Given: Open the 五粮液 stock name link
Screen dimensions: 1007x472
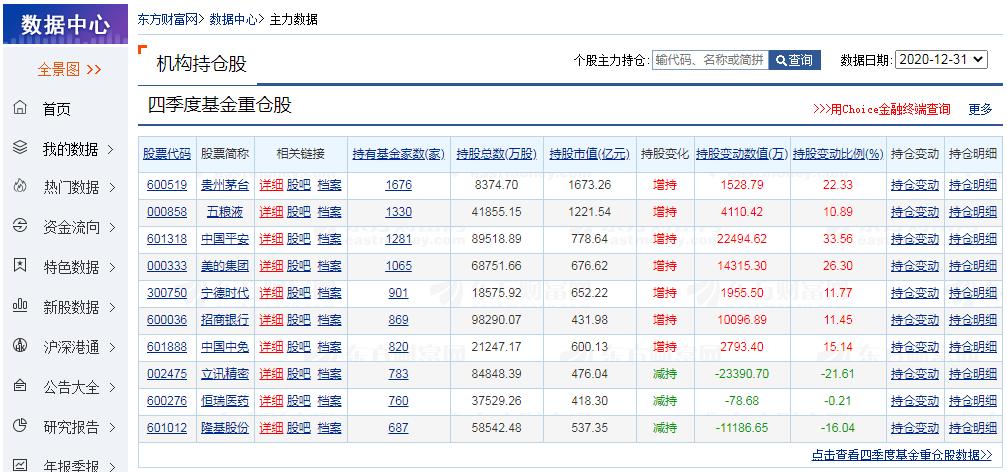Looking at the screenshot, I should point(225,212).
